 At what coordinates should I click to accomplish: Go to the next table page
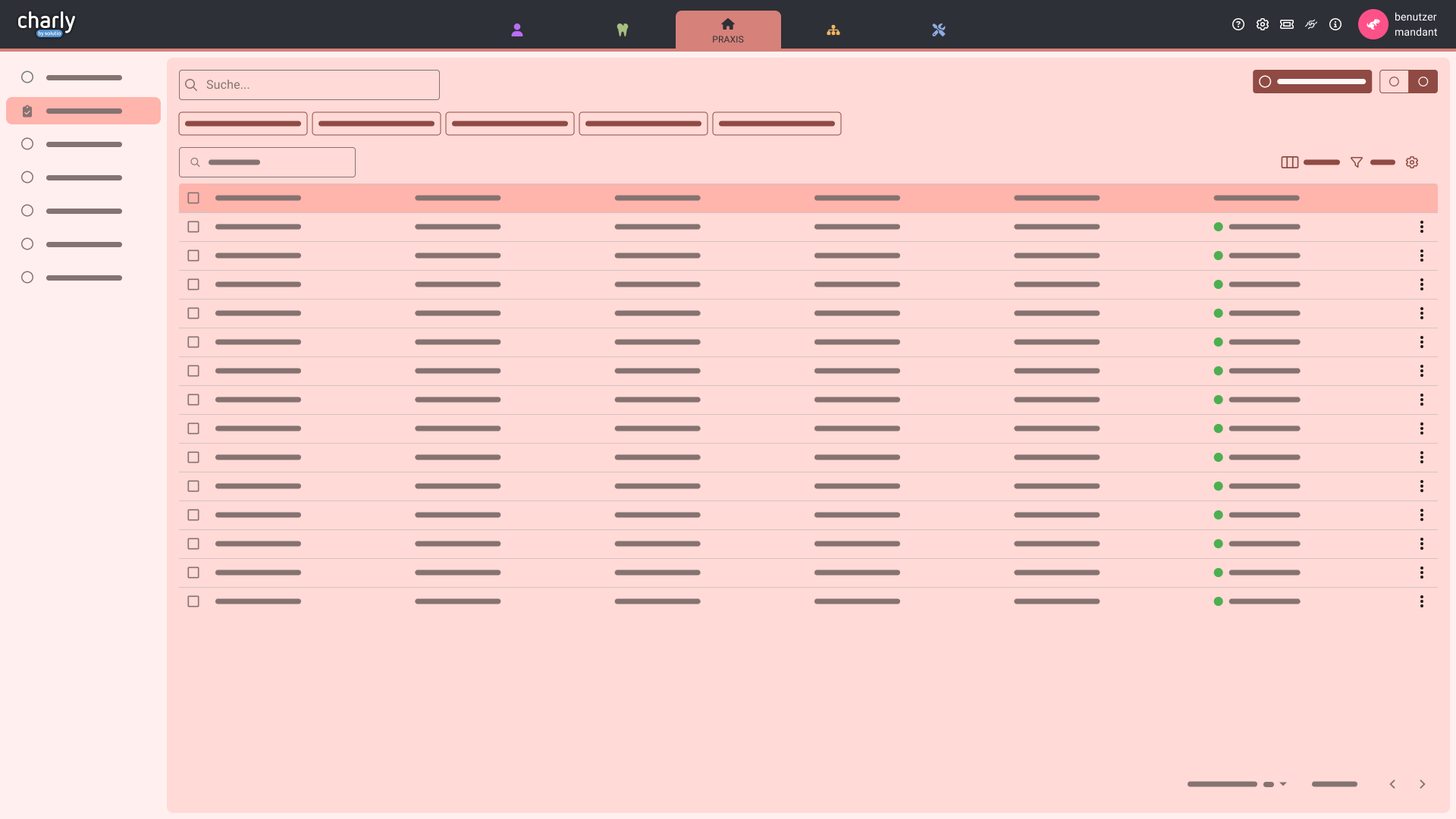(1423, 784)
